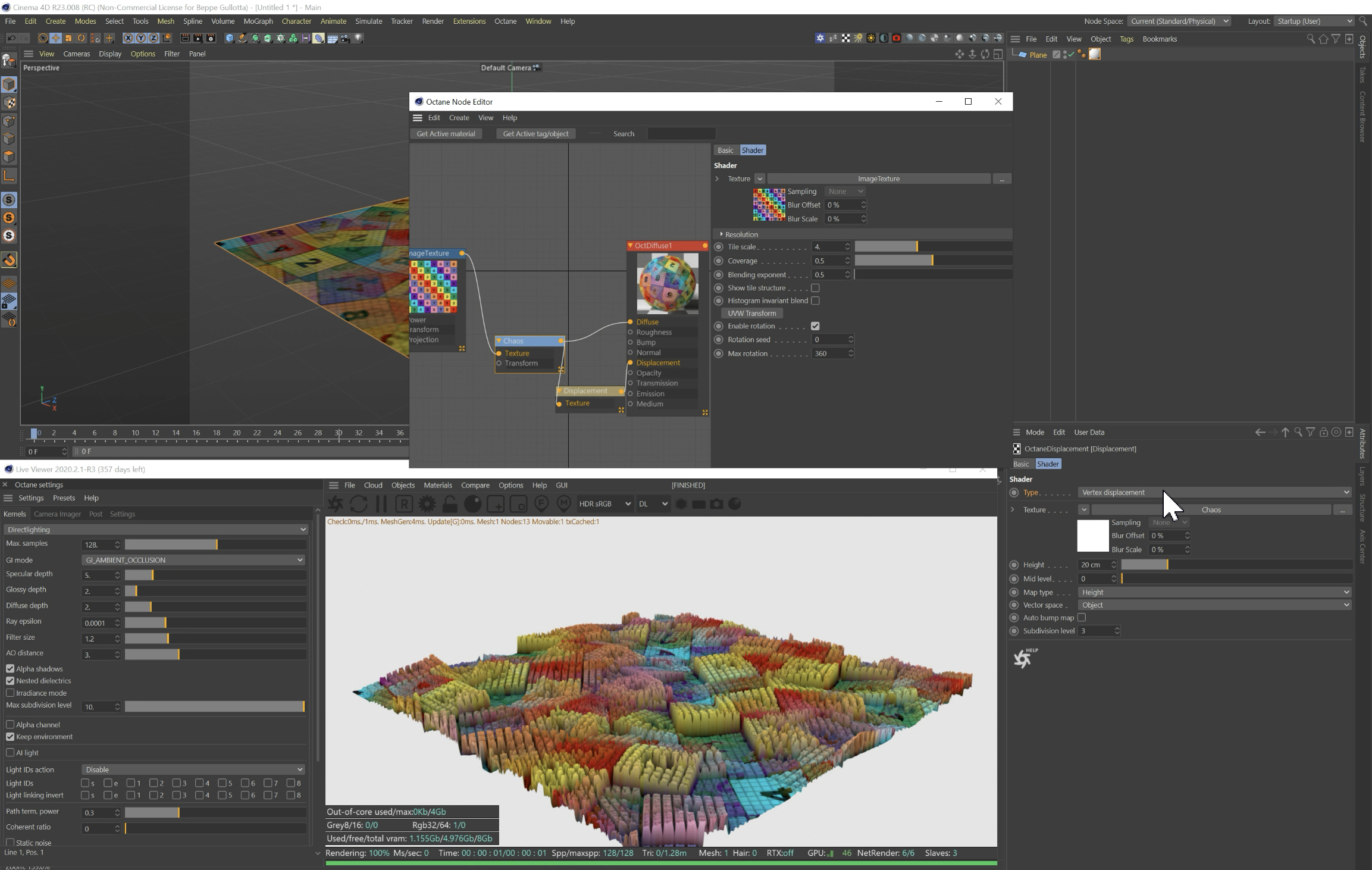Adjust the Tile scale slider
1372x870 pixels.
pyautogui.click(x=916, y=247)
